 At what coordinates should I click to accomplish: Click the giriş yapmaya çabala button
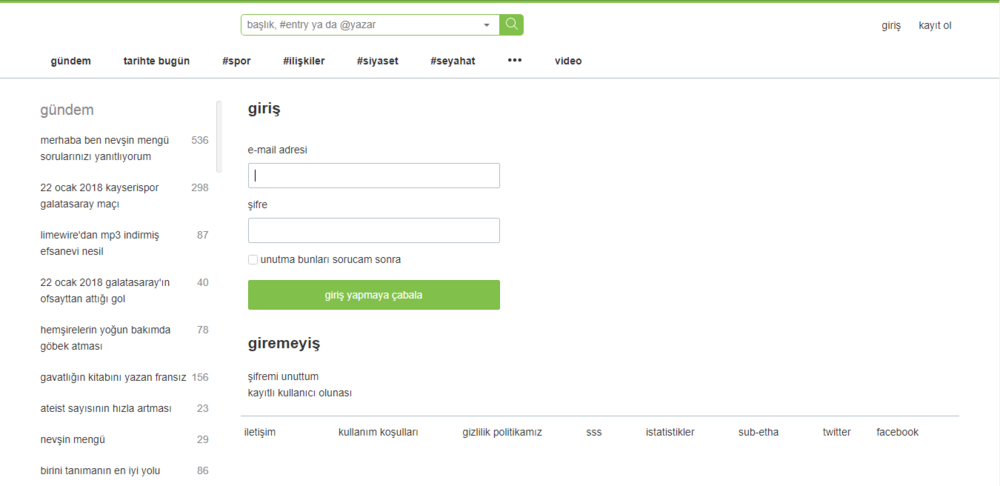pyautogui.click(x=374, y=295)
